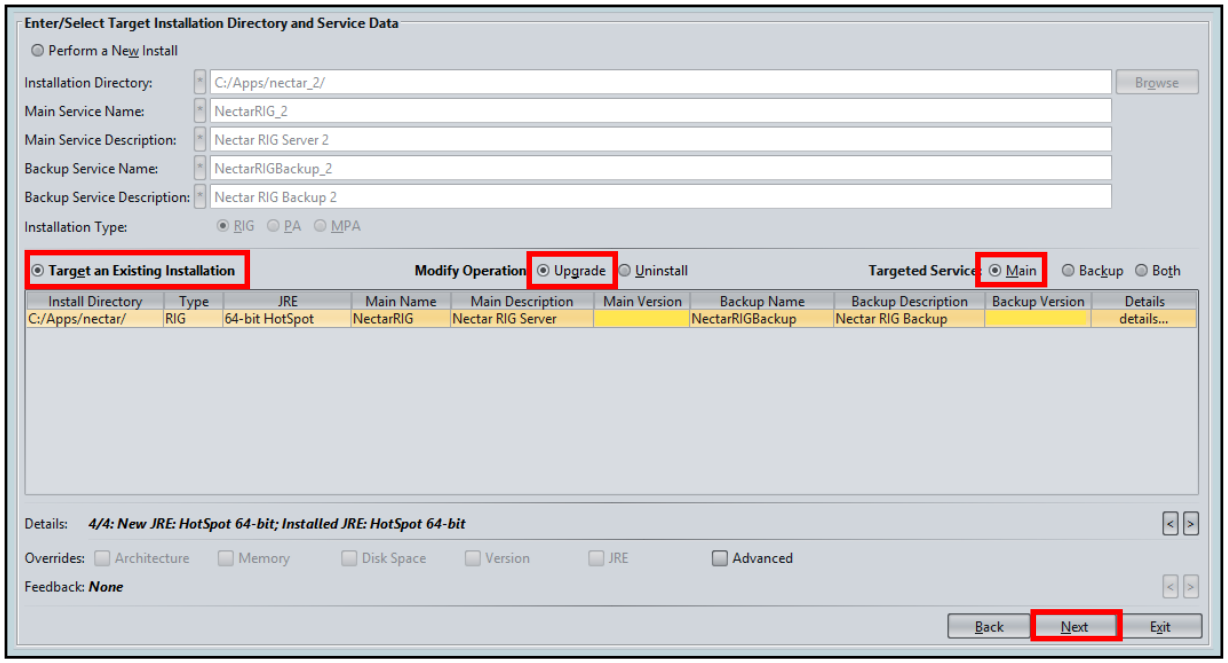Click the Next button
The height and width of the screenshot is (663, 1228).
1075,627
